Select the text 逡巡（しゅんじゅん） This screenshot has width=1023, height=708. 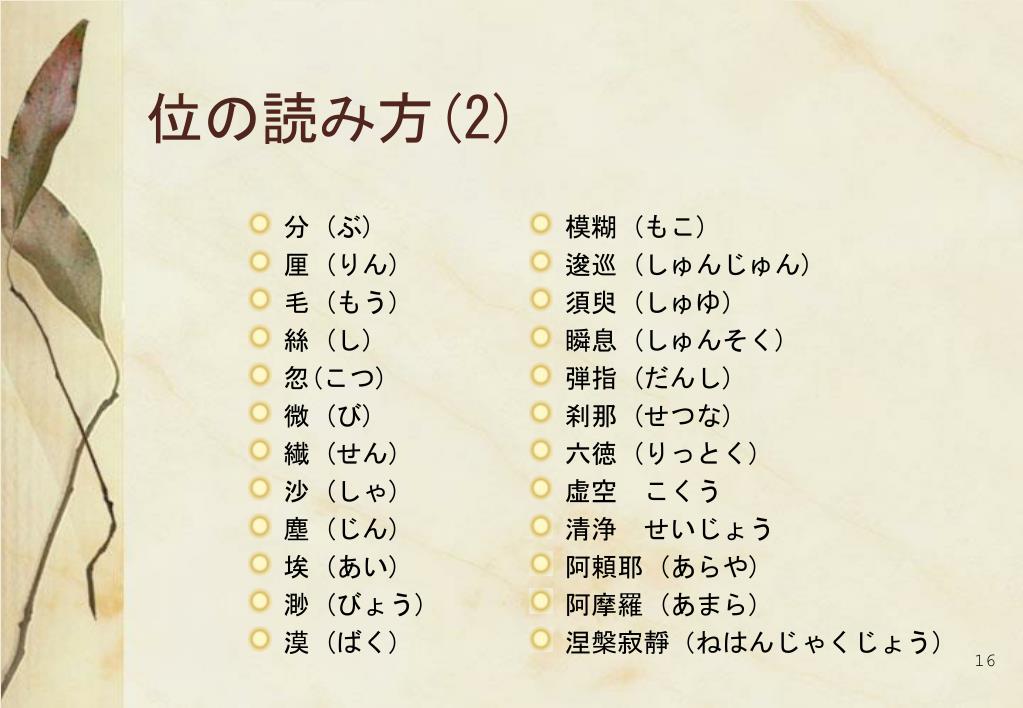point(688,265)
